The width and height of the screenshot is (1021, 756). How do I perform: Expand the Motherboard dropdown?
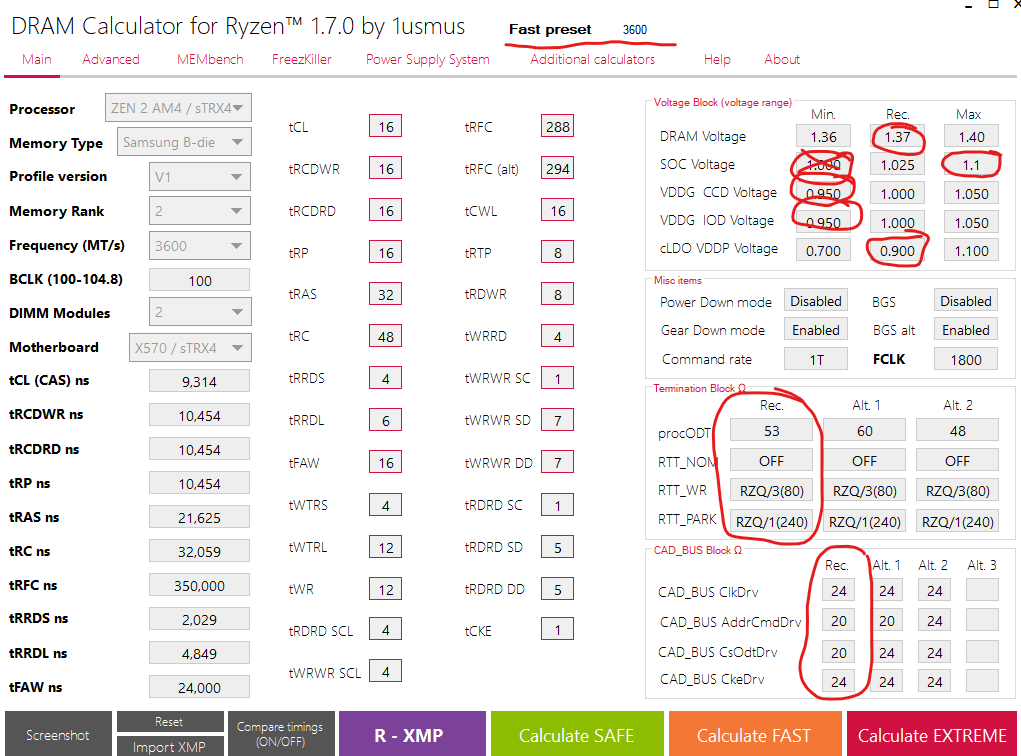pyautogui.click(x=189, y=348)
